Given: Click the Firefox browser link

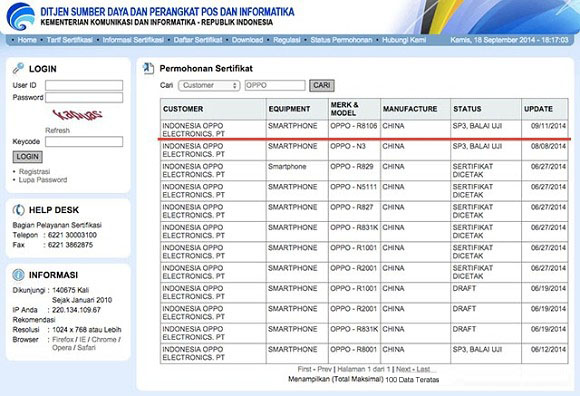Looking at the screenshot, I should (x=63, y=339).
